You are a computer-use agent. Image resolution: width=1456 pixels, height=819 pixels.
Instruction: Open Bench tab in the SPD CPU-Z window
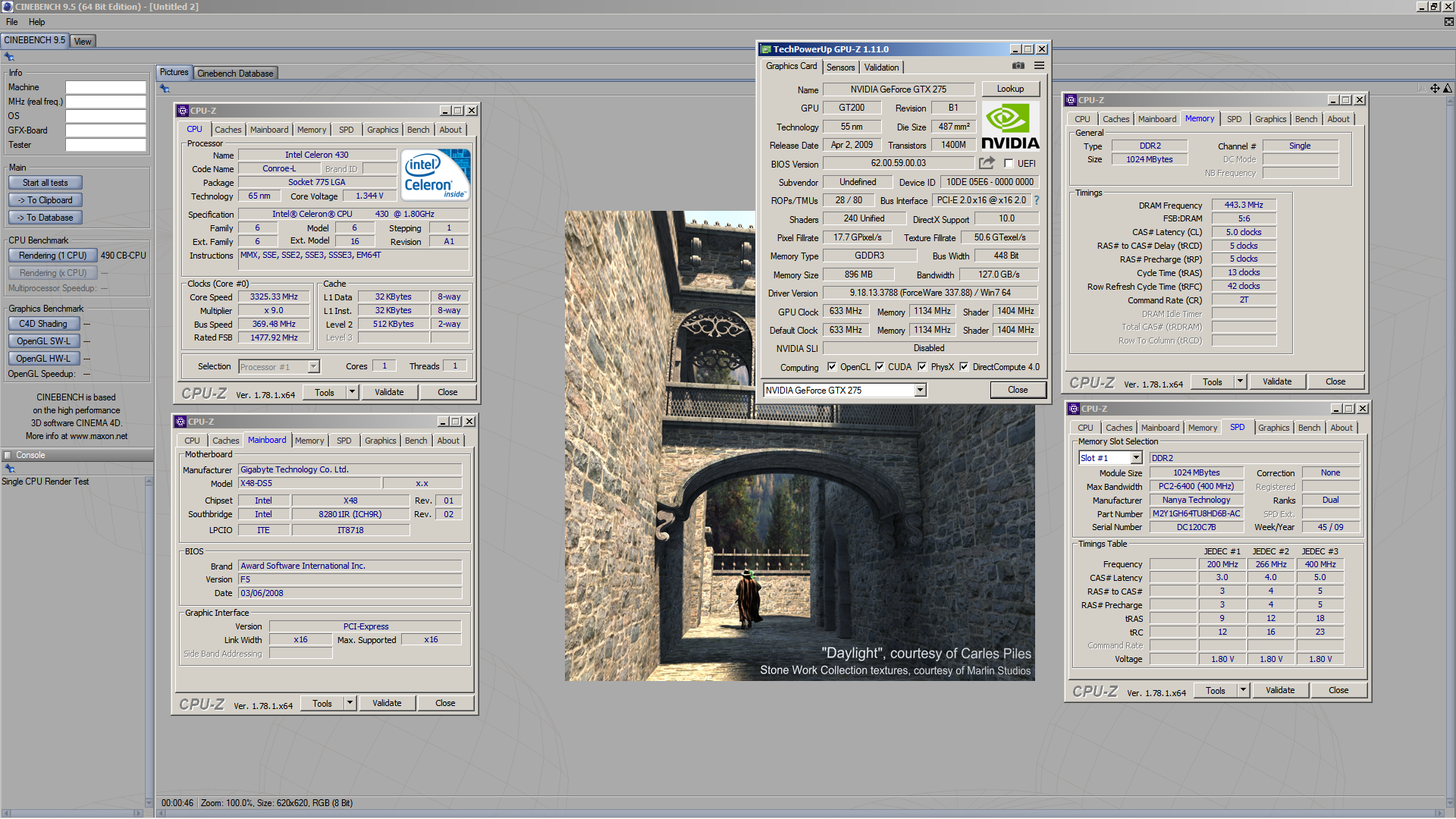[1309, 428]
